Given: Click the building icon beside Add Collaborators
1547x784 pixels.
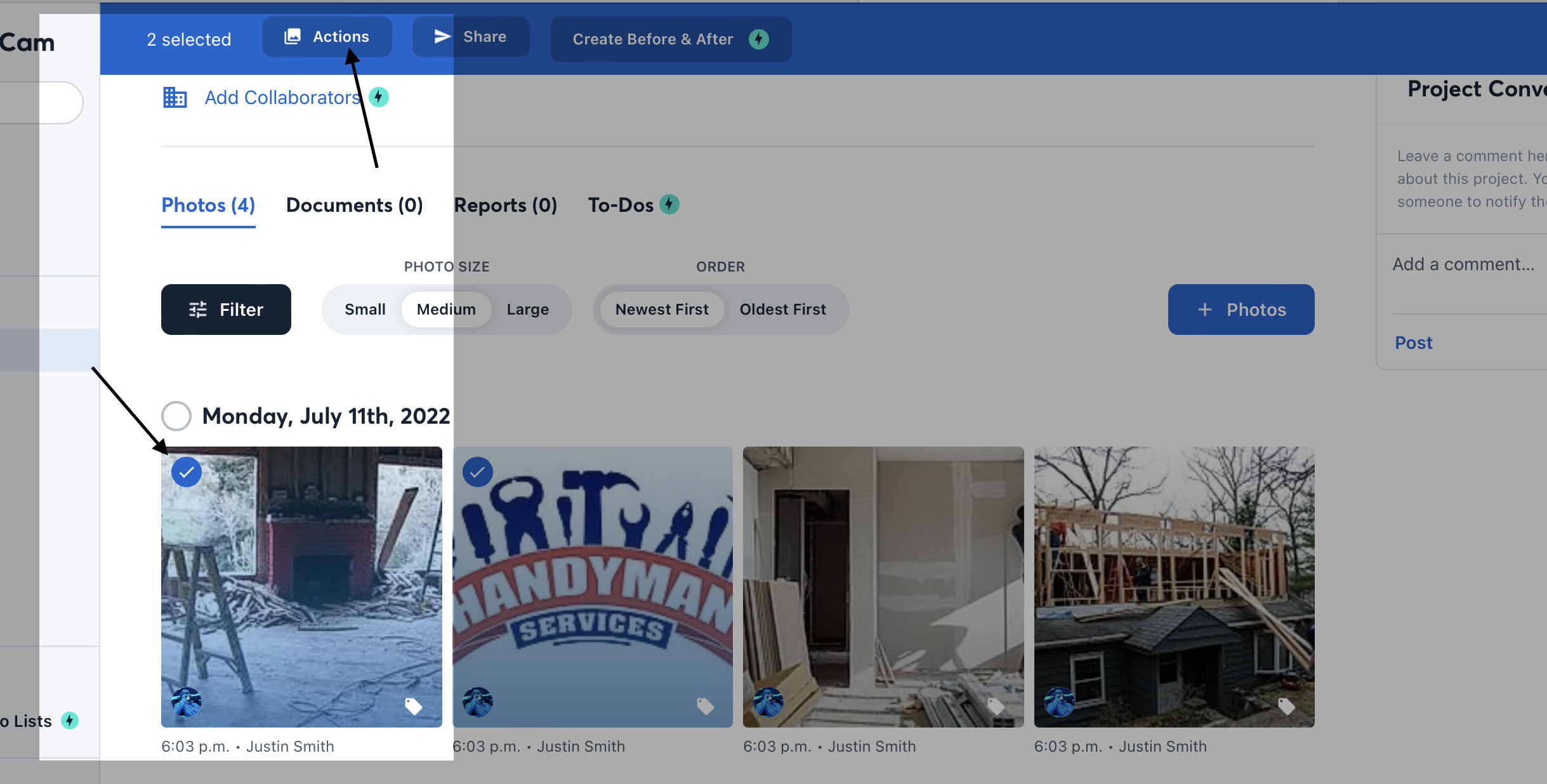Looking at the screenshot, I should 174,98.
